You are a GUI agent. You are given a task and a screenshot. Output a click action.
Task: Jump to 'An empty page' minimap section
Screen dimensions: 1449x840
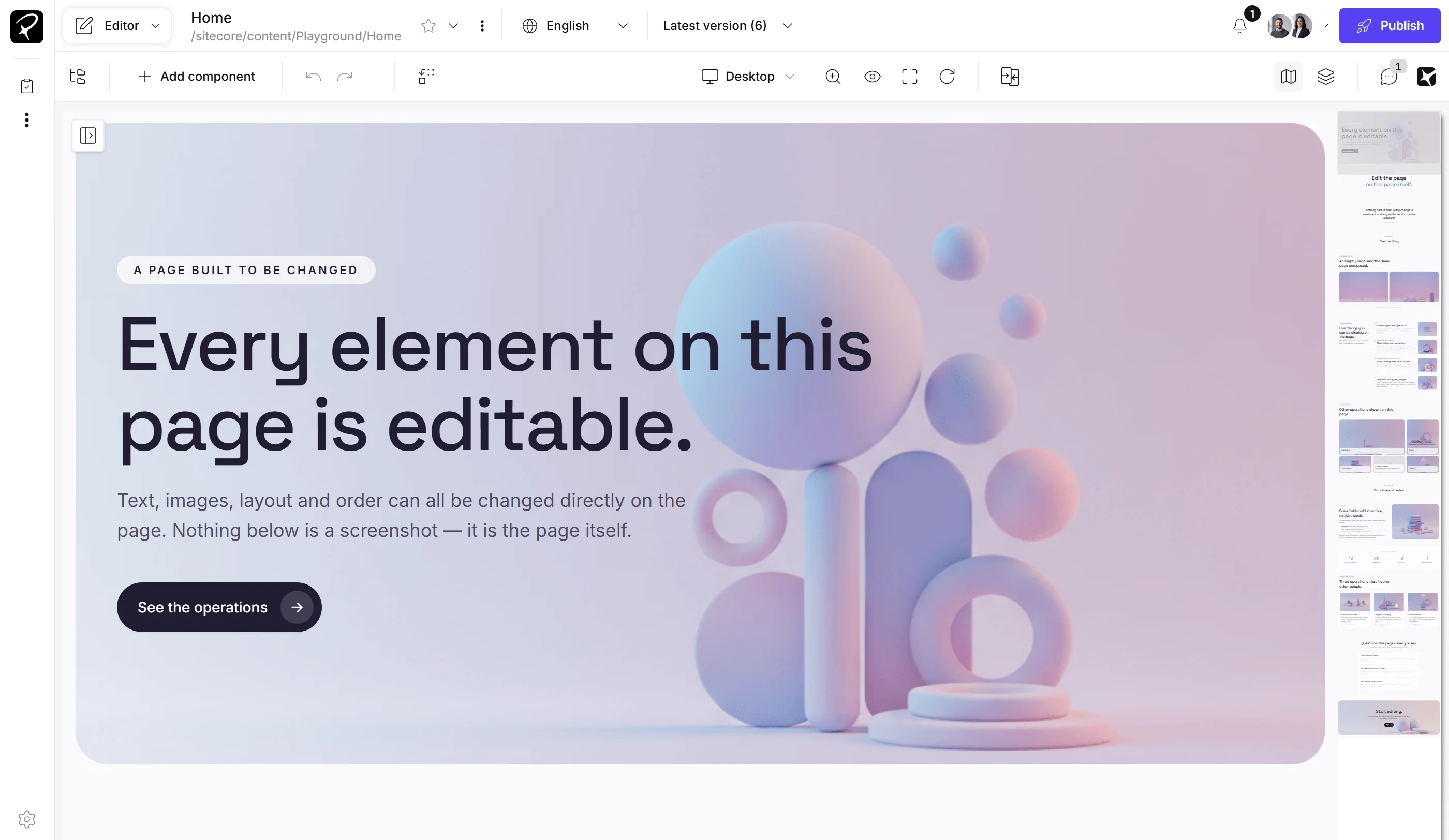(1388, 281)
